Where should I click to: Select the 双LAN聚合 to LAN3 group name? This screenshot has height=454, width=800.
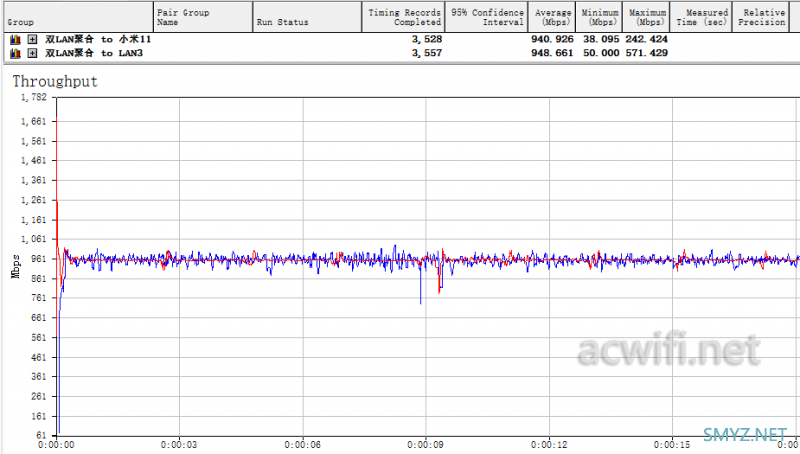coord(94,53)
